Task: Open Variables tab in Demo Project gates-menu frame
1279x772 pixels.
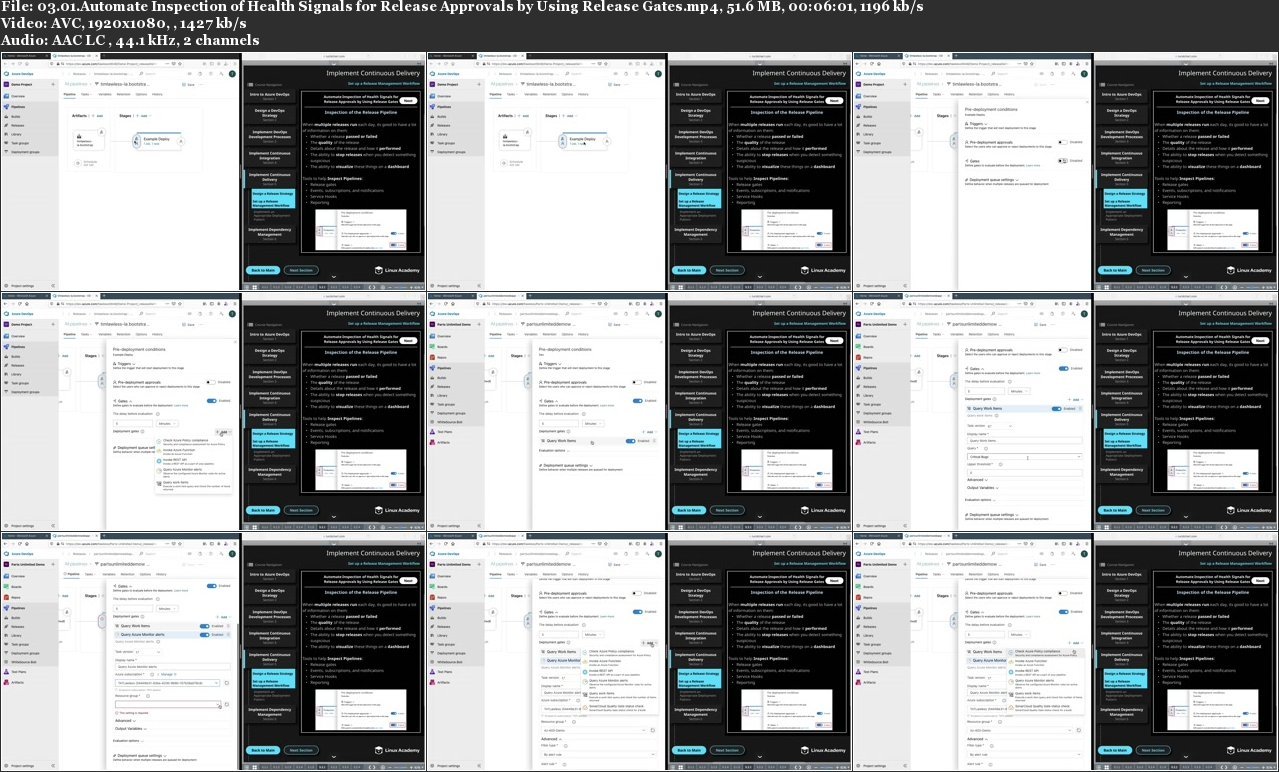Action: 105,334
